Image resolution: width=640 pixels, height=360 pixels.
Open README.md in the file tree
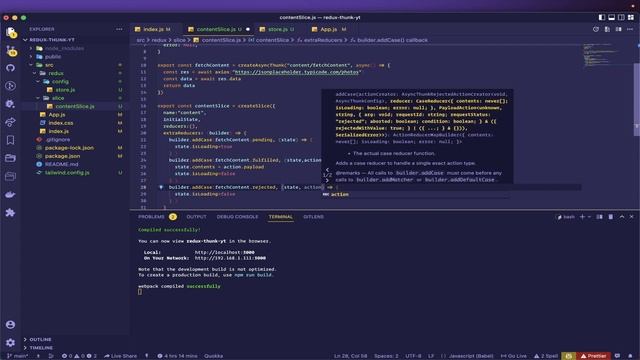(61, 164)
